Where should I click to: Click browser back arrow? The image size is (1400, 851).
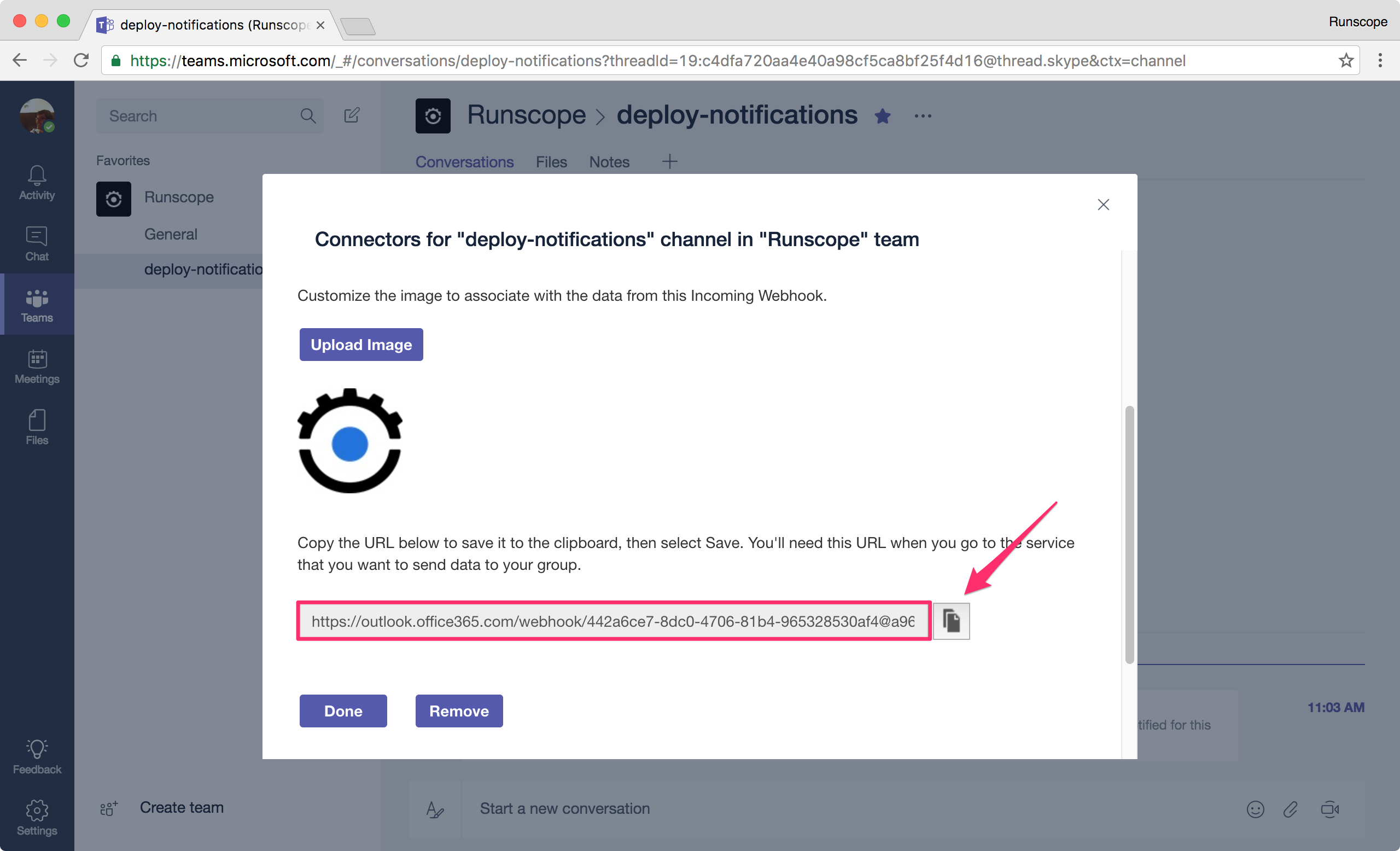(20, 60)
